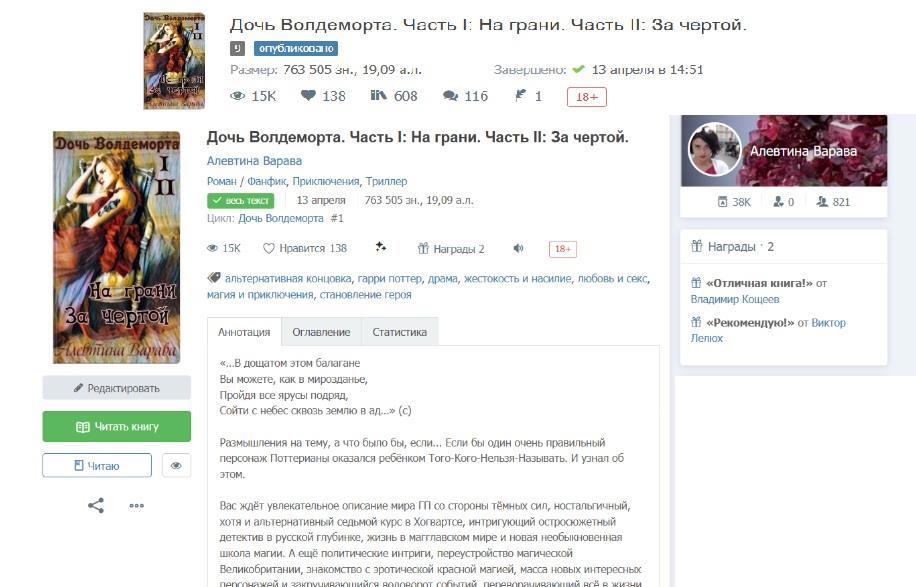Click the sparkle stars icon beside likes
The height and width of the screenshot is (587, 916).
tap(381, 247)
